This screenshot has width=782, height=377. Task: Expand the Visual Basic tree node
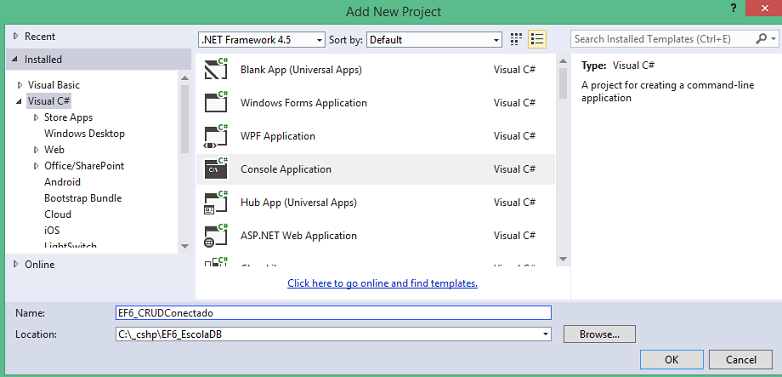pos(20,85)
